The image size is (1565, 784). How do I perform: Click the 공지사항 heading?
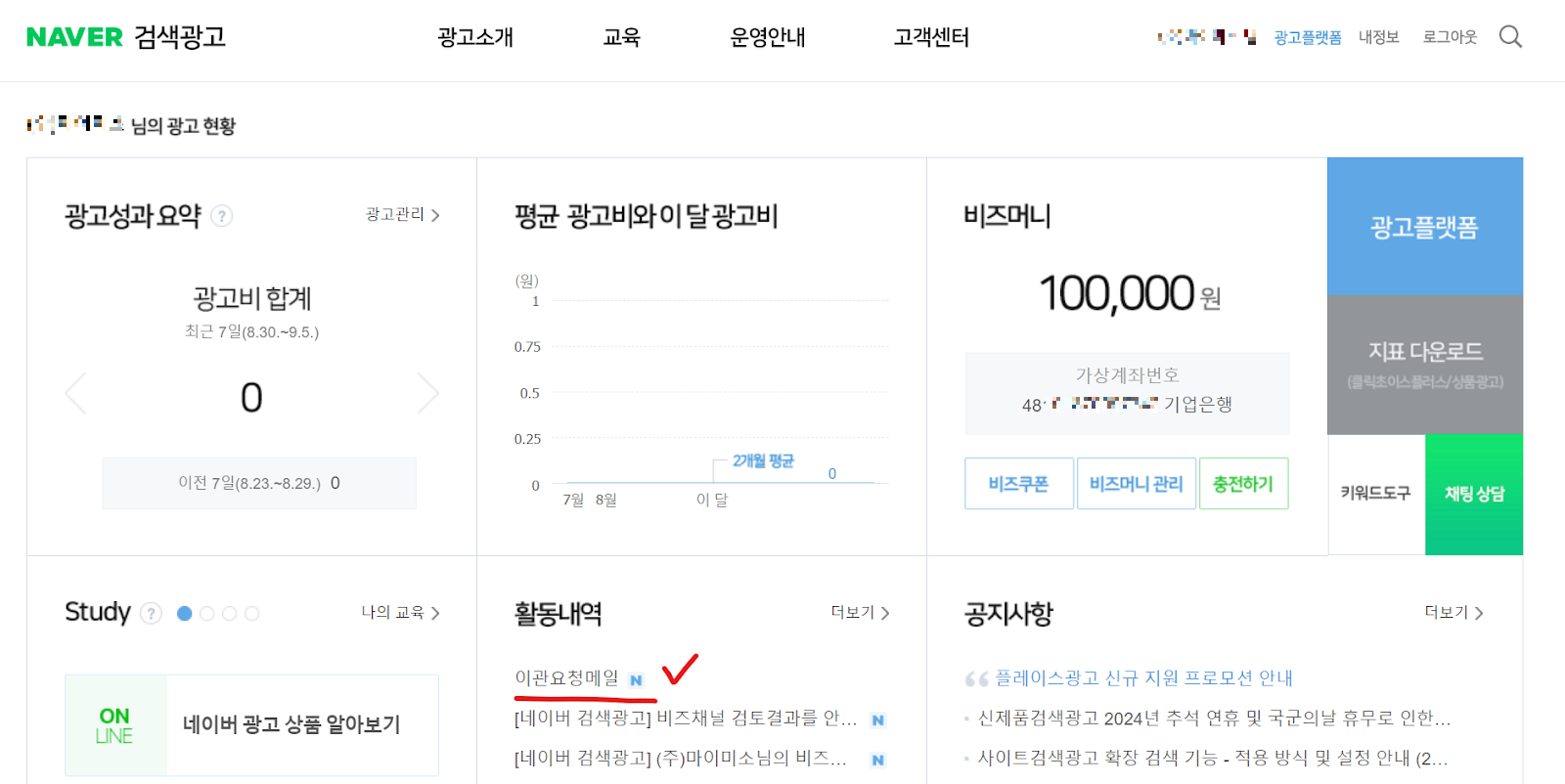point(1008,614)
